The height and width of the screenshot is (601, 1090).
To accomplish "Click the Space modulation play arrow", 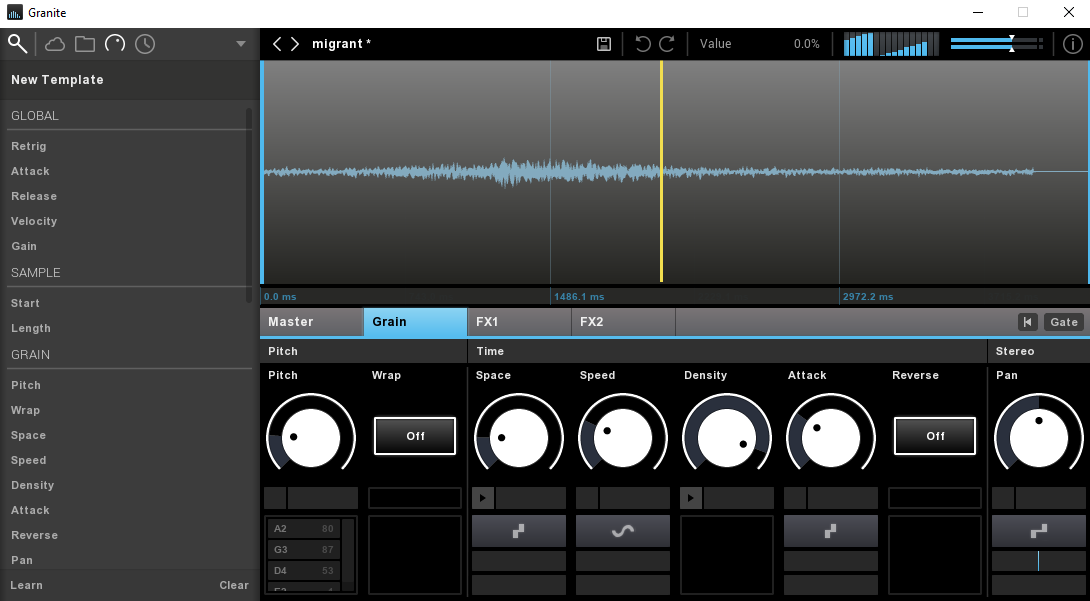I will [x=483, y=498].
